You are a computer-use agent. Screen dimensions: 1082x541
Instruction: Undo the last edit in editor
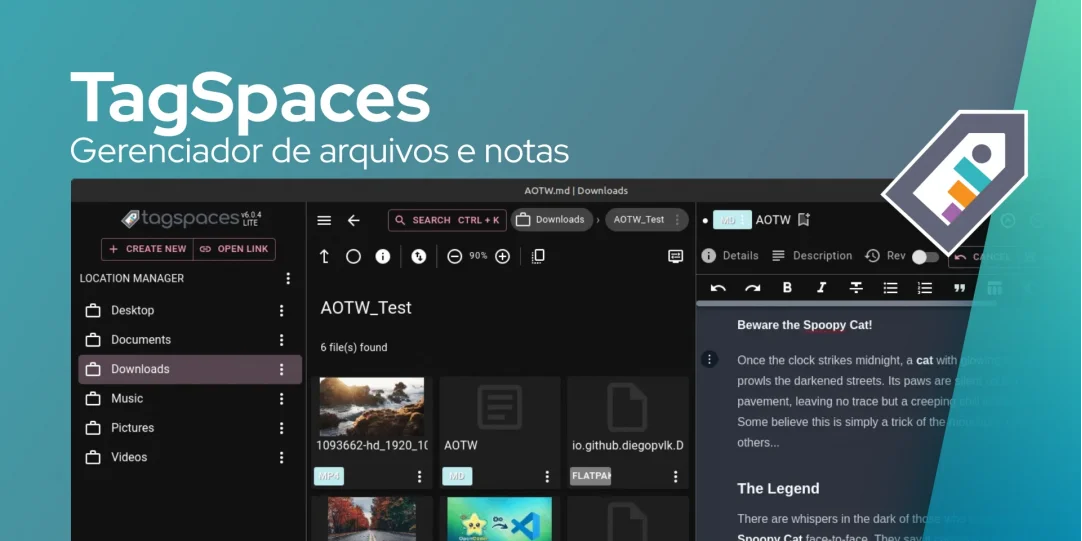718,288
